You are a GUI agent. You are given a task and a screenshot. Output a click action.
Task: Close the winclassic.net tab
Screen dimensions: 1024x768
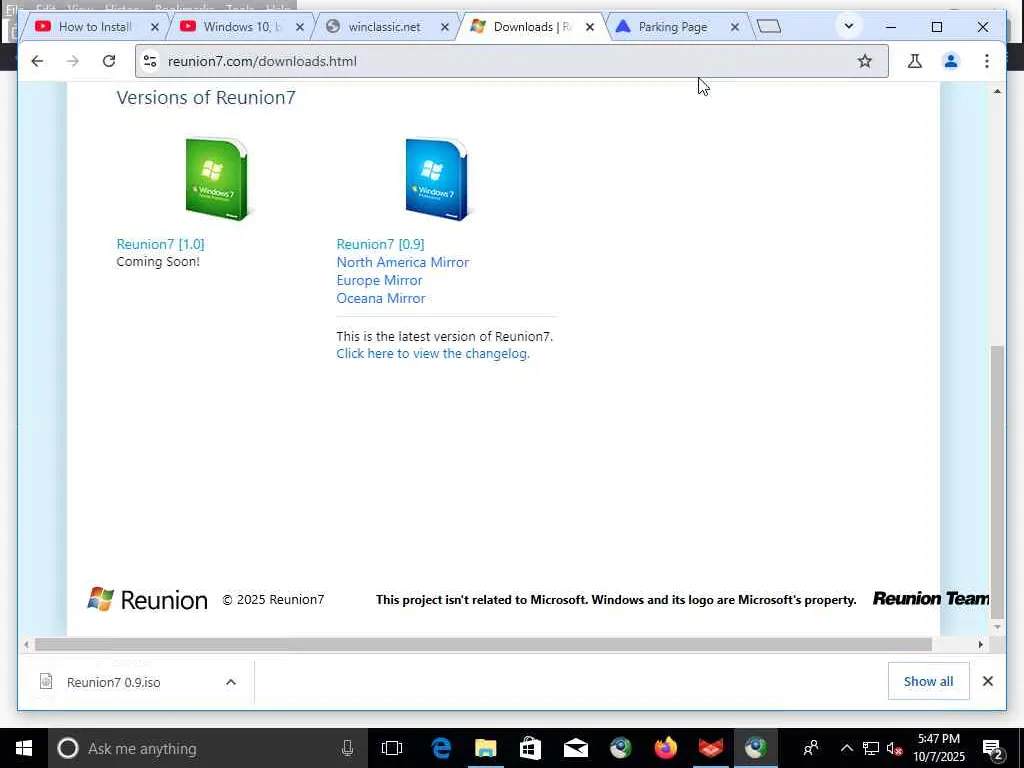(445, 27)
